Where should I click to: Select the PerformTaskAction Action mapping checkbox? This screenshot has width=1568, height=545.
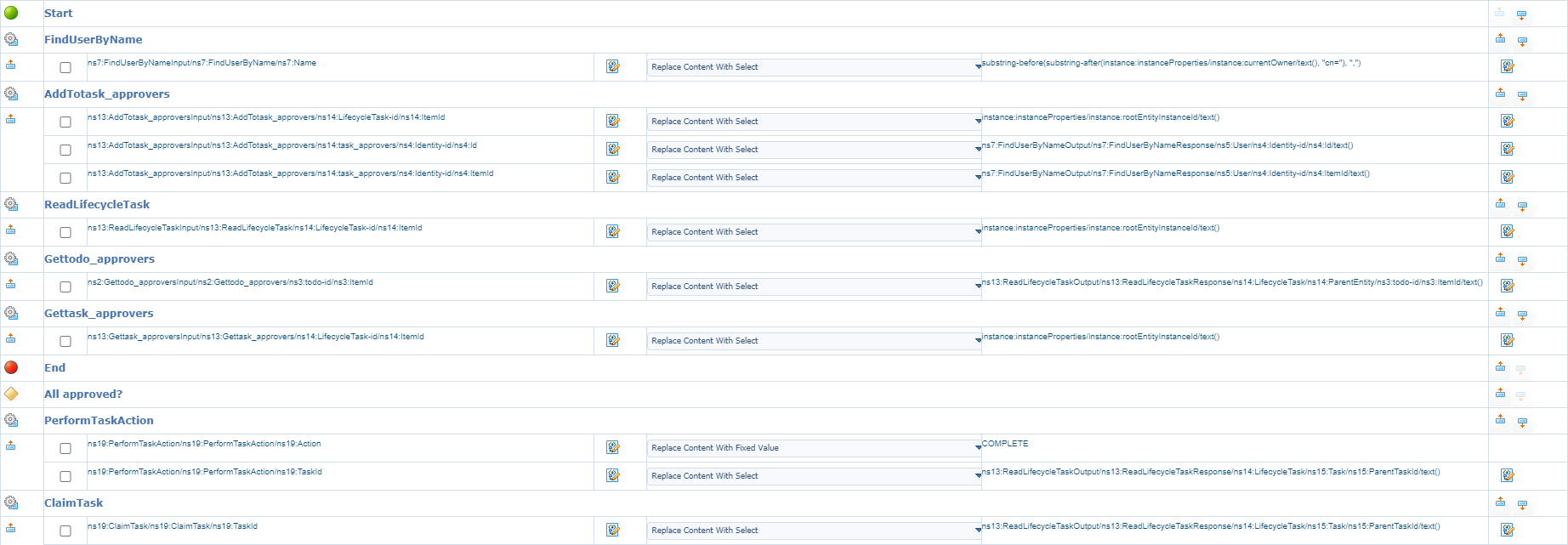[65, 448]
